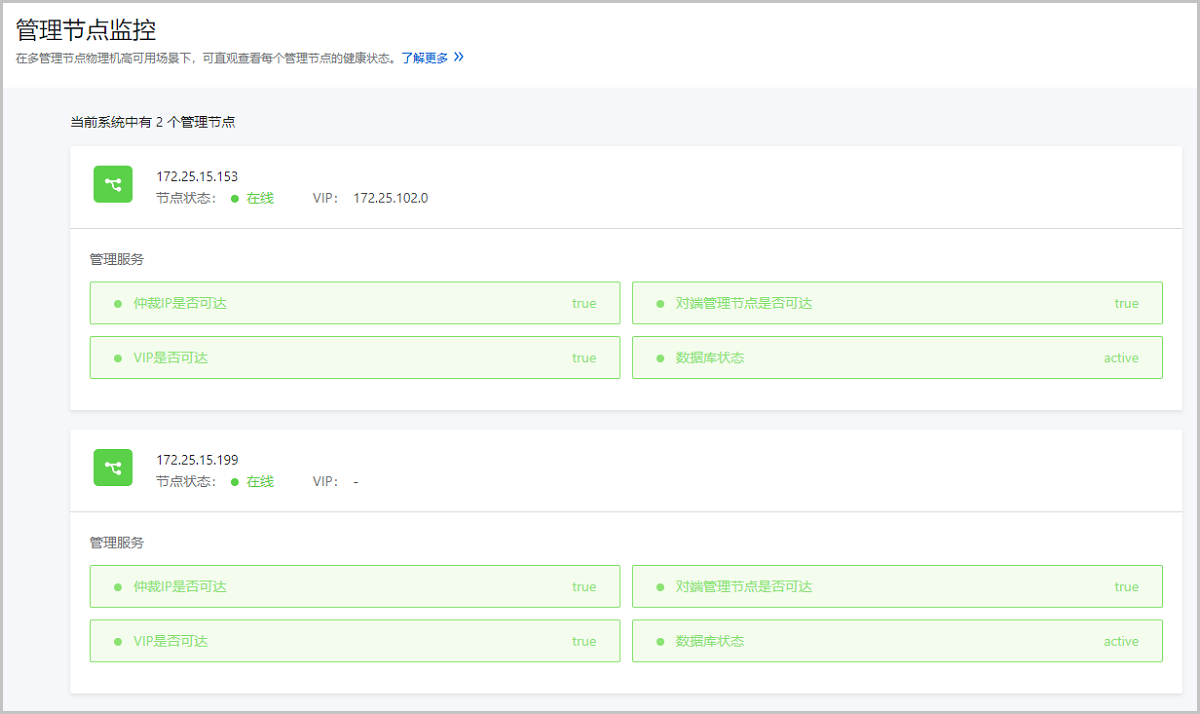The image size is (1200, 714).
Task: Click the active value in second node's 数据库状态
Action: point(1121,641)
